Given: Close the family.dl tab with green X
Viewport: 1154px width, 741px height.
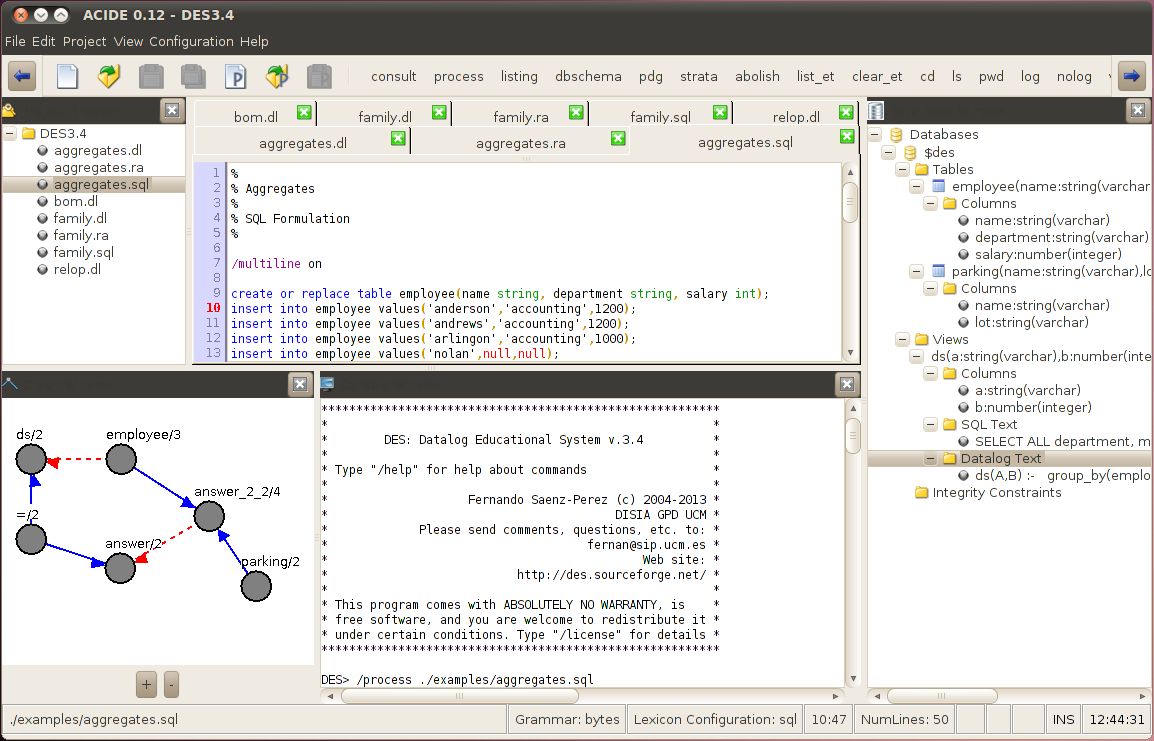Looking at the screenshot, I should pyautogui.click(x=439, y=112).
